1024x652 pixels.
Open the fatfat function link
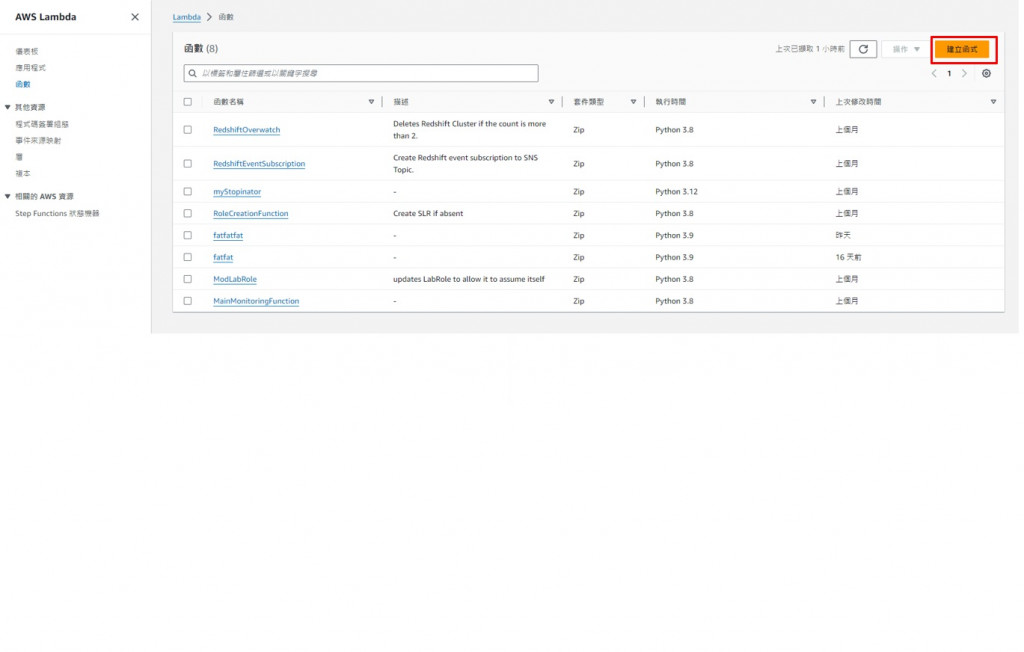point(223,257)
